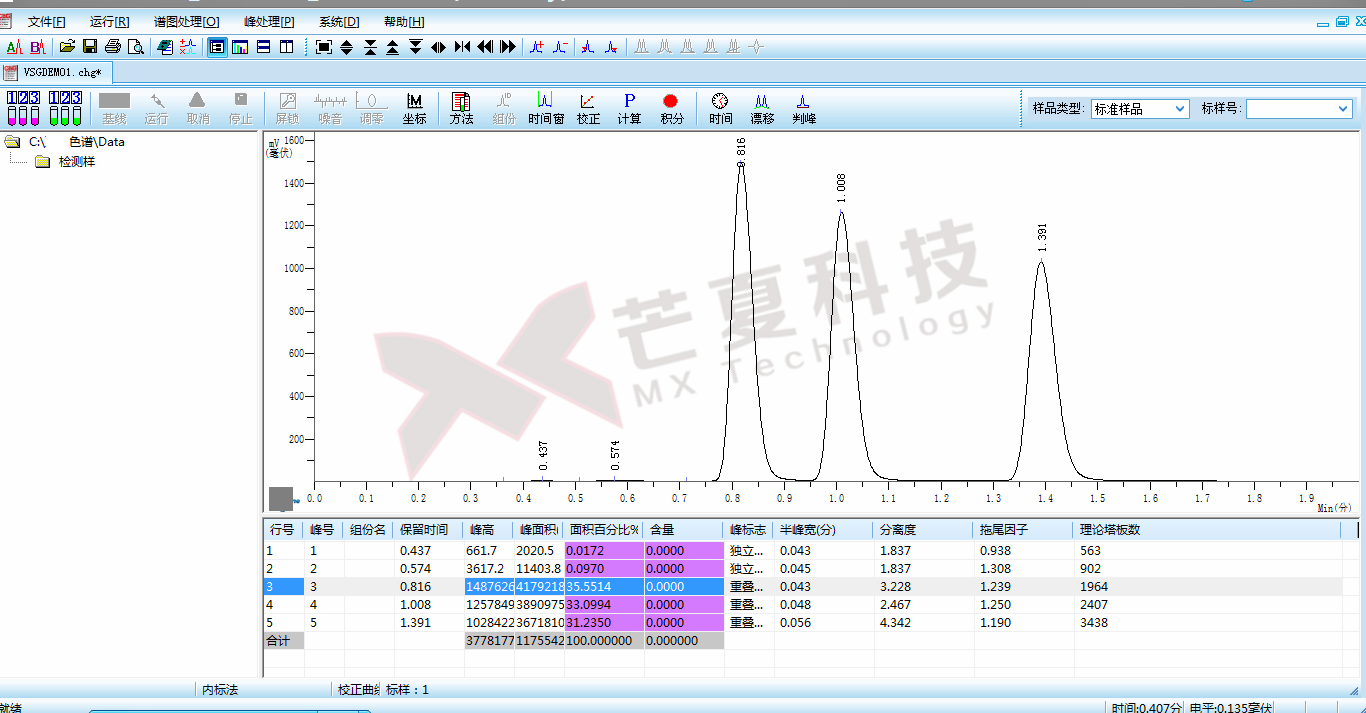The height and width of the screenshot is (713, 1366).
Task: Click the 峰高 column header
Action: (x=489, y=530)
